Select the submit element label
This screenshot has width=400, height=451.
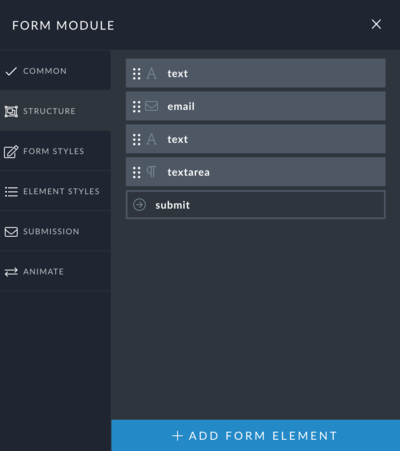[172, 205]
